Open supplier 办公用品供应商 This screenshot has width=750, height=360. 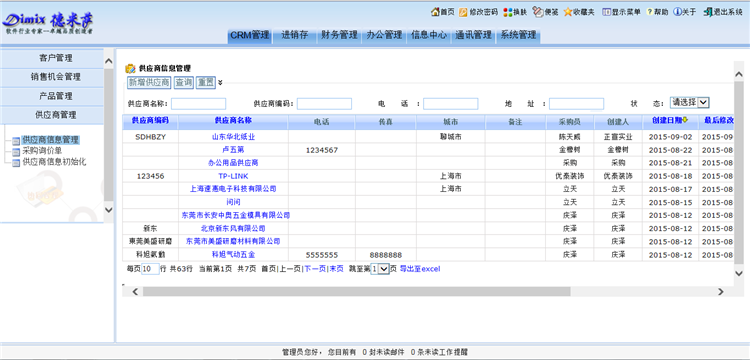pos(233,163)
